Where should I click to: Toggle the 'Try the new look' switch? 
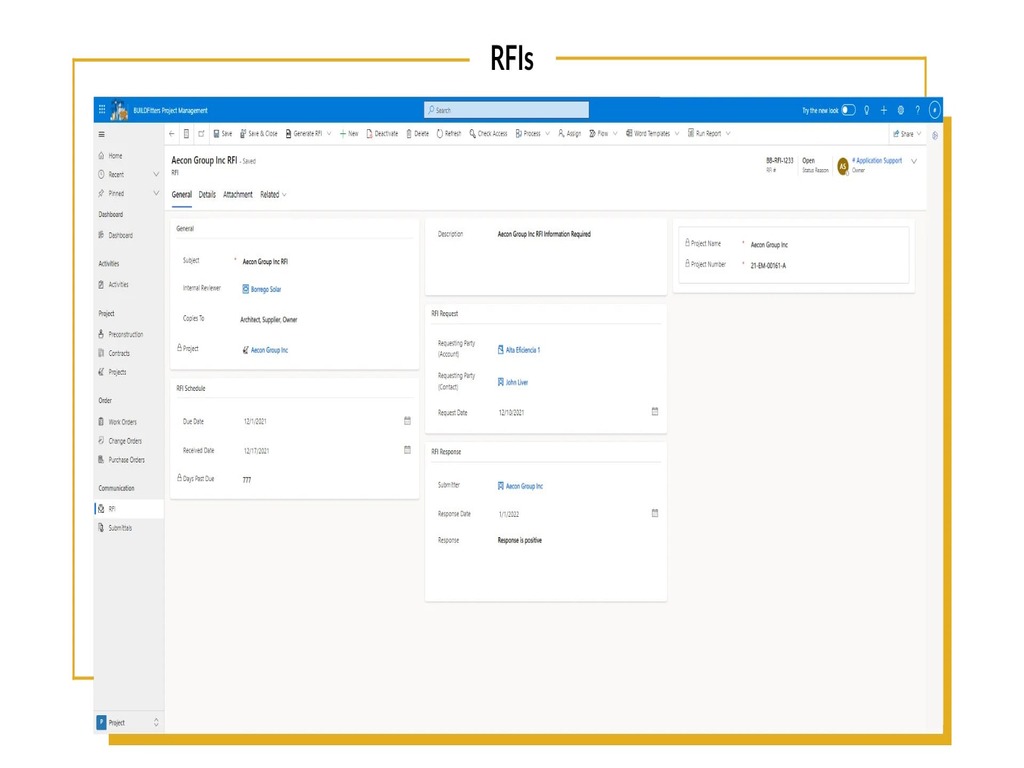[848, 110]
